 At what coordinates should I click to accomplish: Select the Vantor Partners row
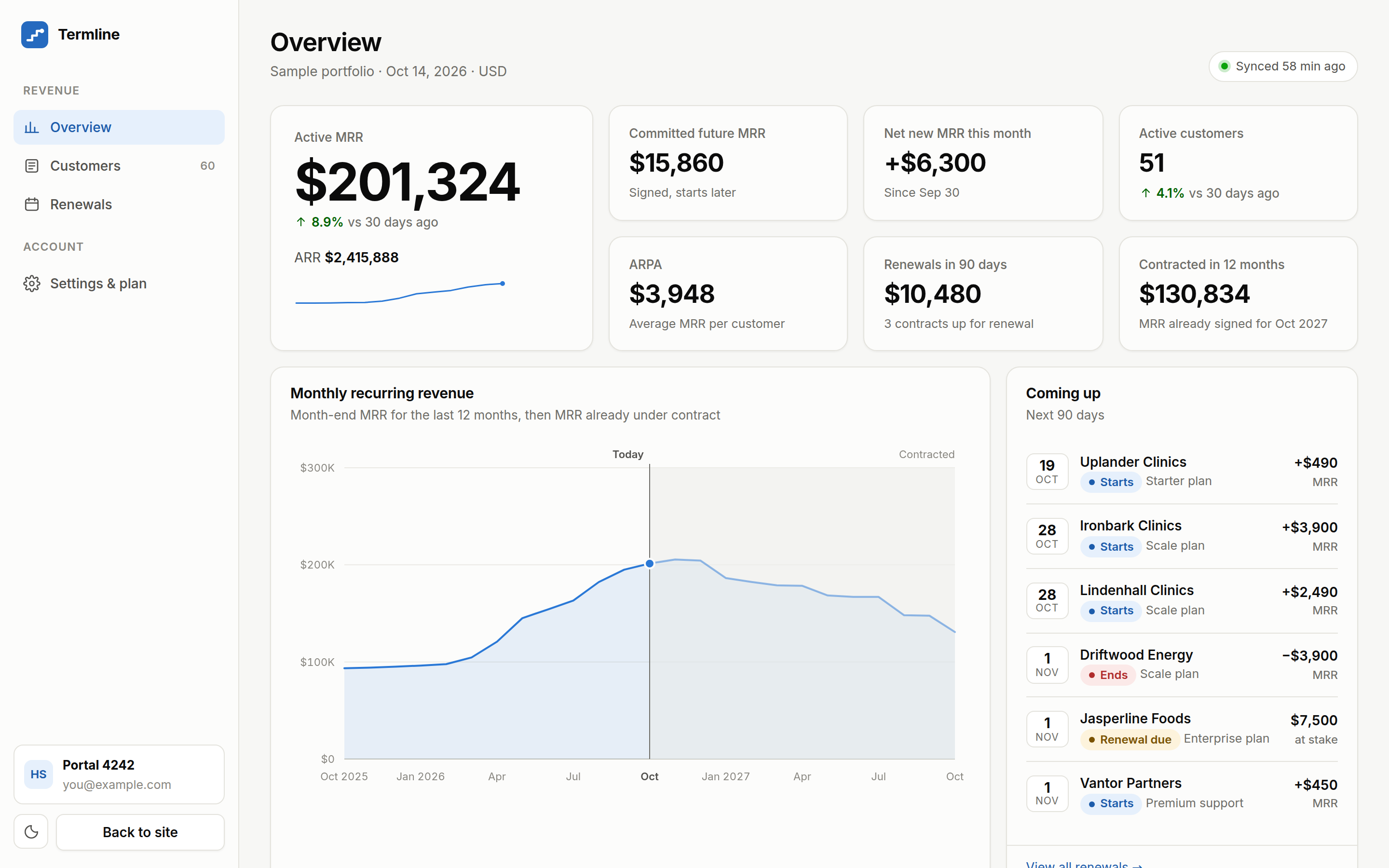(1182, 793)
